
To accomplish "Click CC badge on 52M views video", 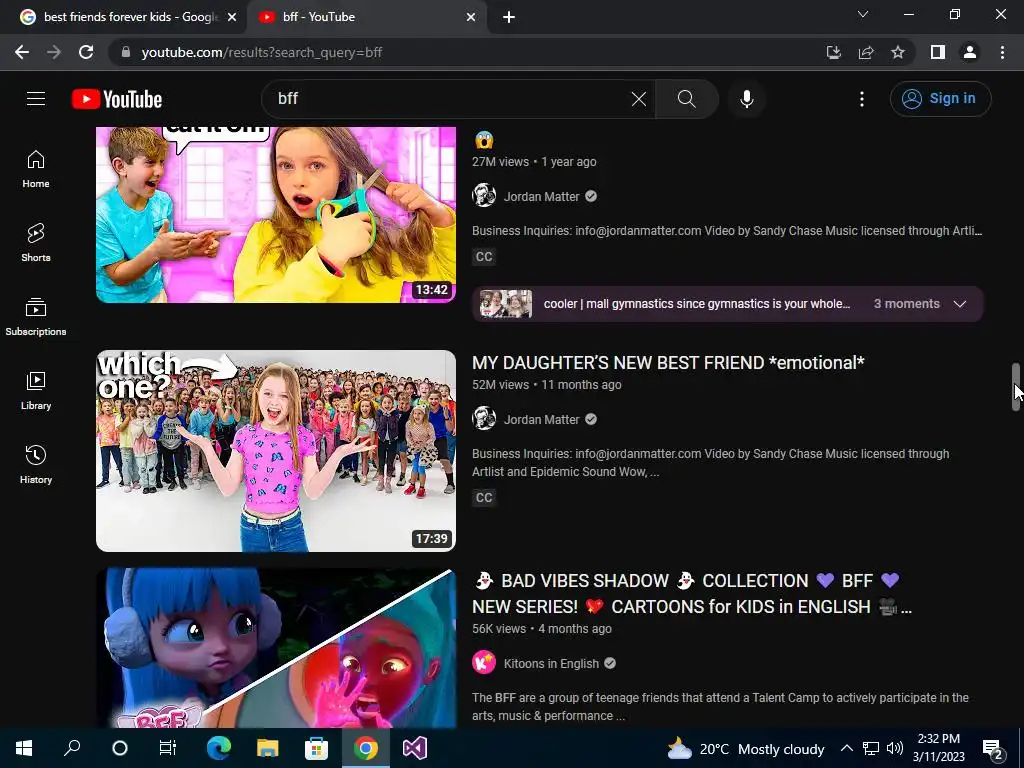I will [484, 498].
